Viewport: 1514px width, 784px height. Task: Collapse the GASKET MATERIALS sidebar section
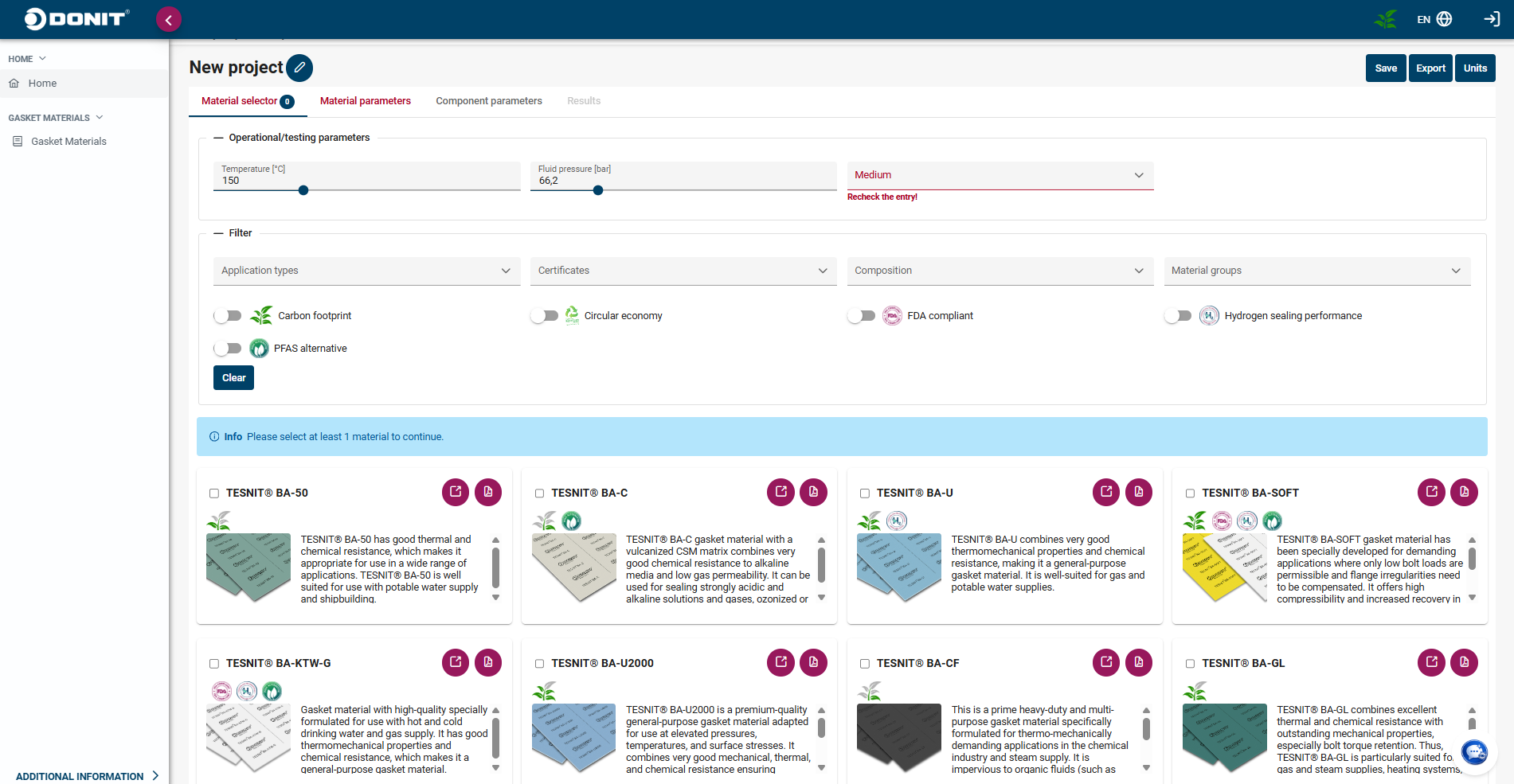[56, 118]
